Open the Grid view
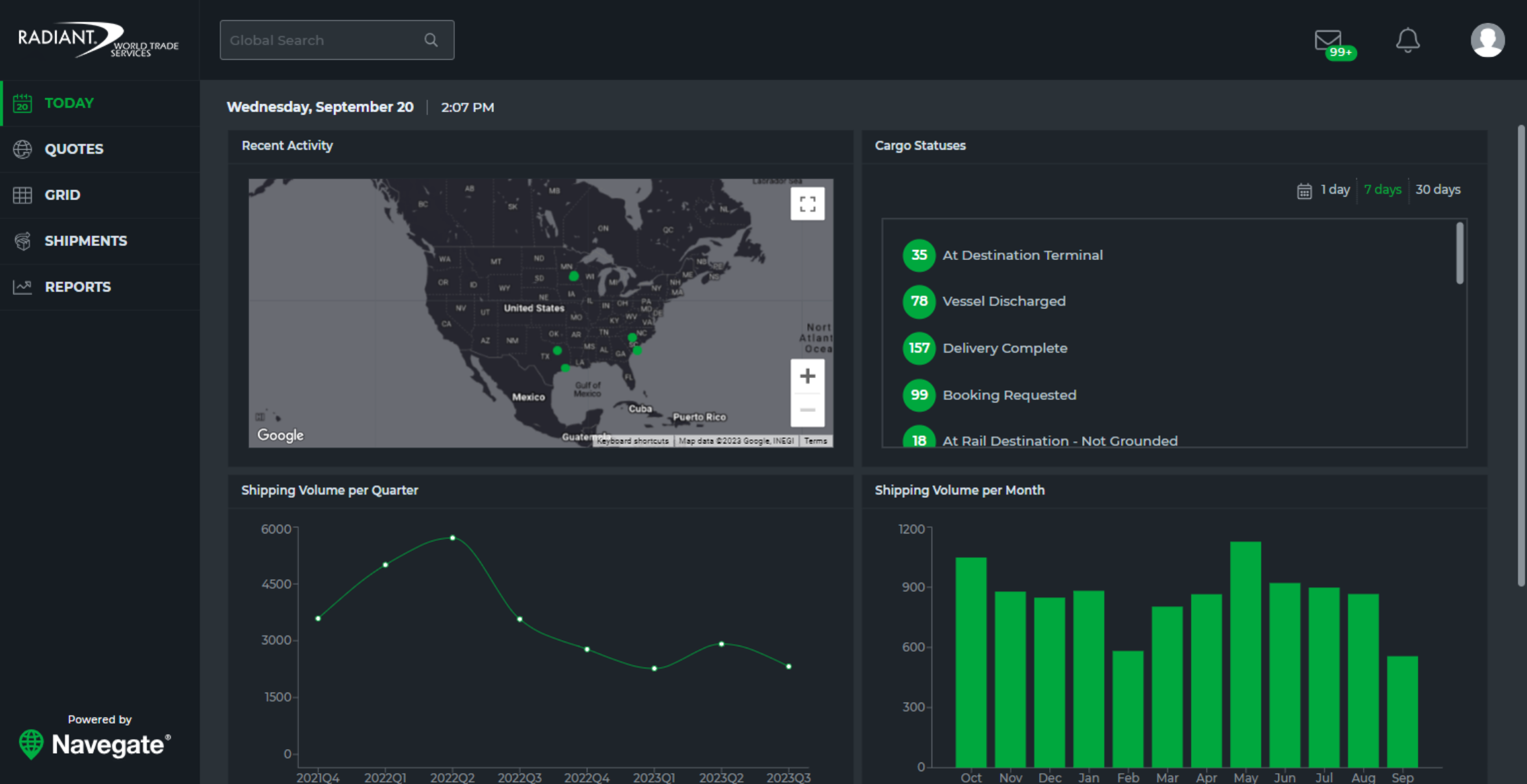Image resolution: width=1527 pixels, height=784 pixels. (x=62, y=195)
